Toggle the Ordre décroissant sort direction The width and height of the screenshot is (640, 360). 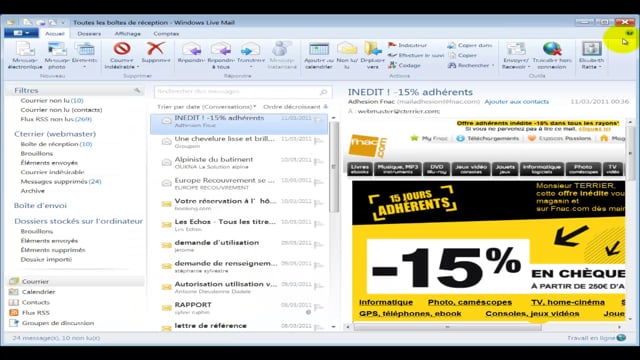(295, 107)
